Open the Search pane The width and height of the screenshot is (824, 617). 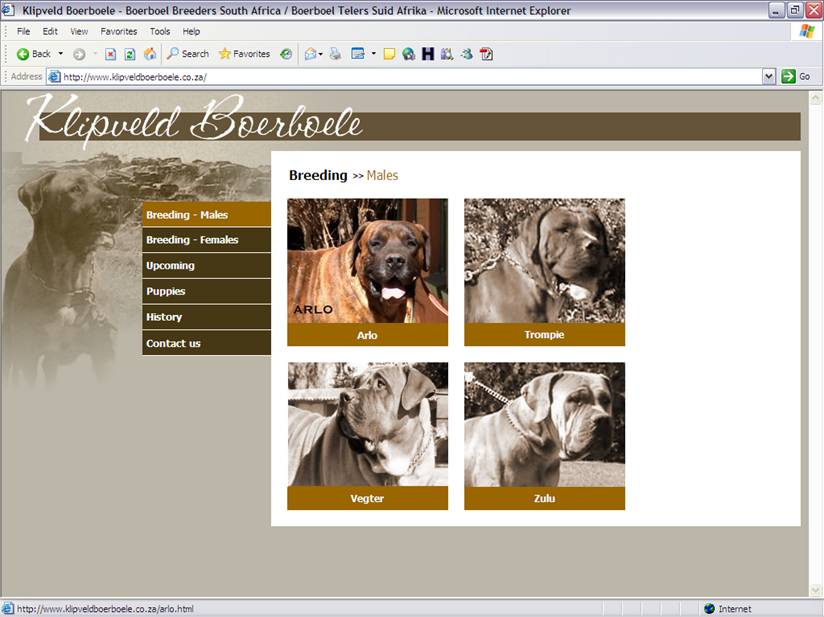coord(188,54)
